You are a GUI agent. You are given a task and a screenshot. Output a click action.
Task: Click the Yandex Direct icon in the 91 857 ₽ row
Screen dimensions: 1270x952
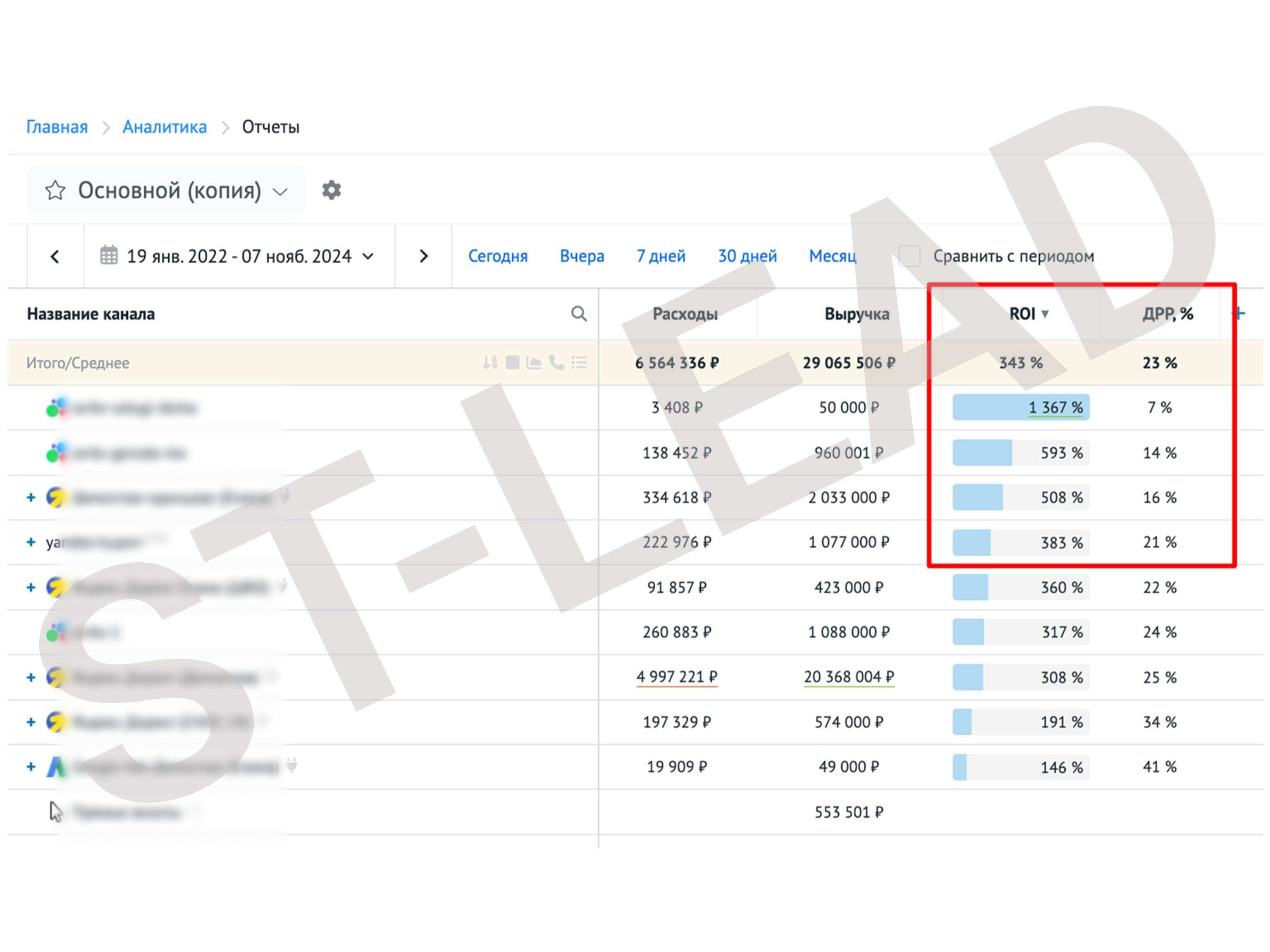[56, 587]
